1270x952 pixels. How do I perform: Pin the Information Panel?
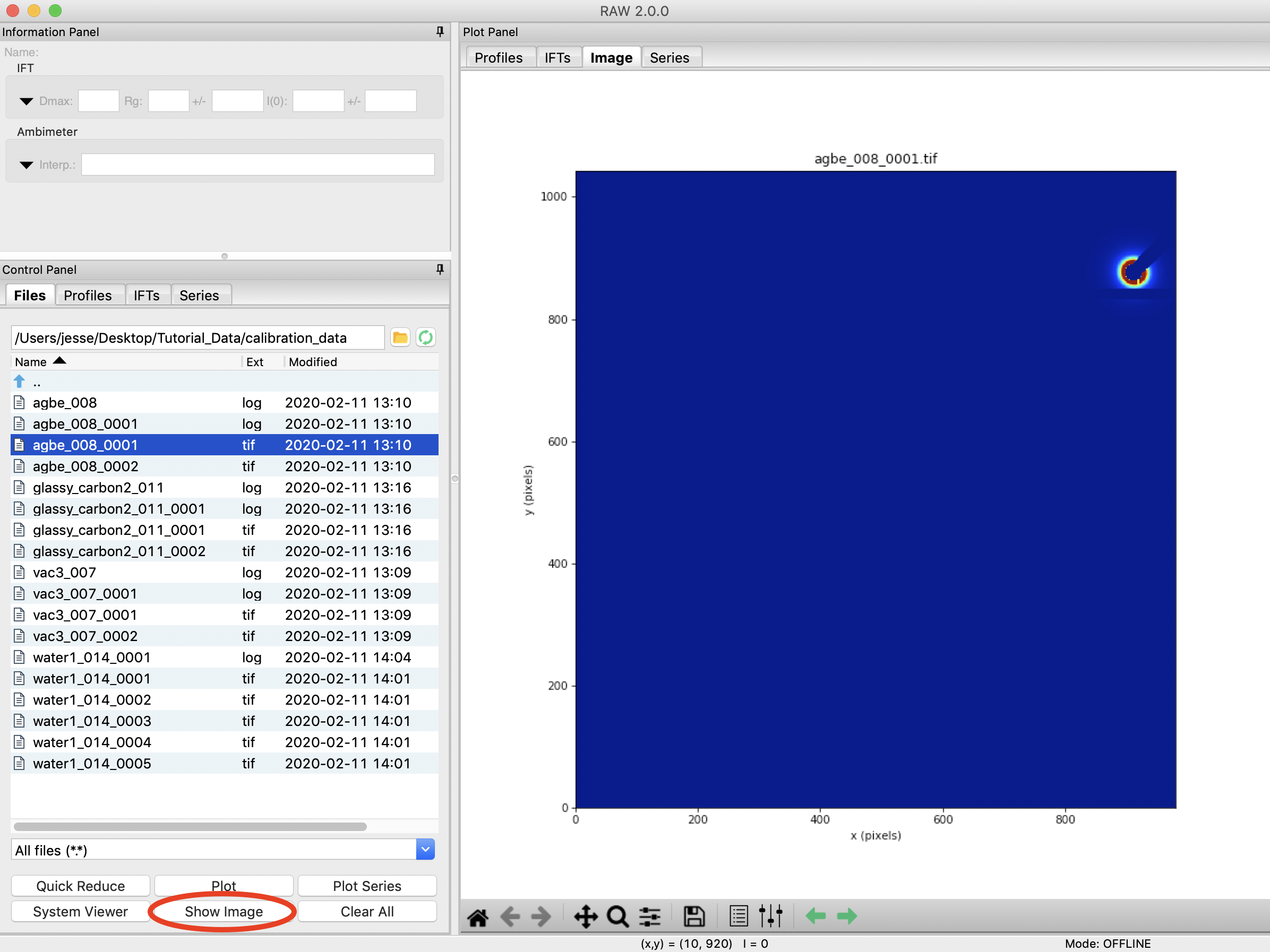440,31
